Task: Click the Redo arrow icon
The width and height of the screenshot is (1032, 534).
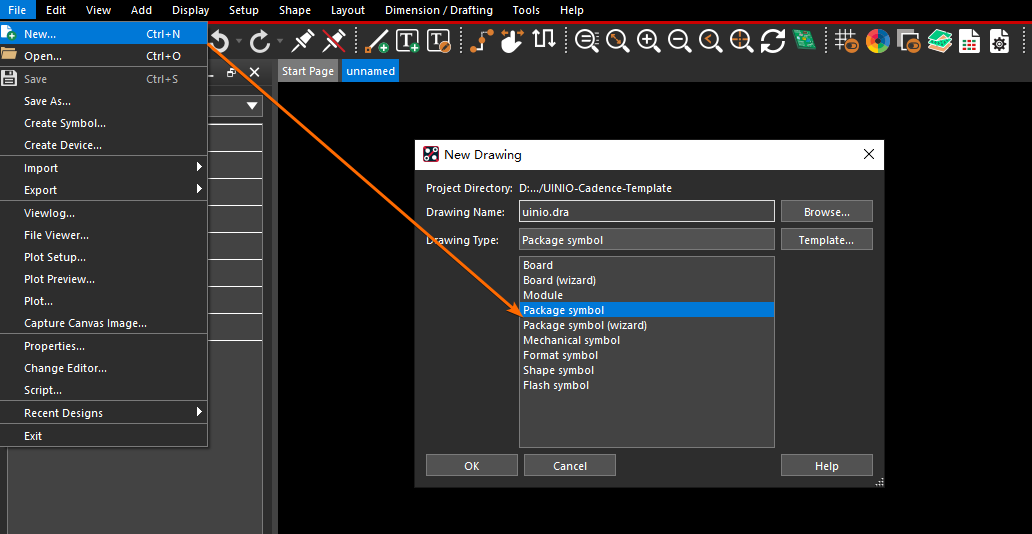Action: pyautogui.click(x=260, y=41)
